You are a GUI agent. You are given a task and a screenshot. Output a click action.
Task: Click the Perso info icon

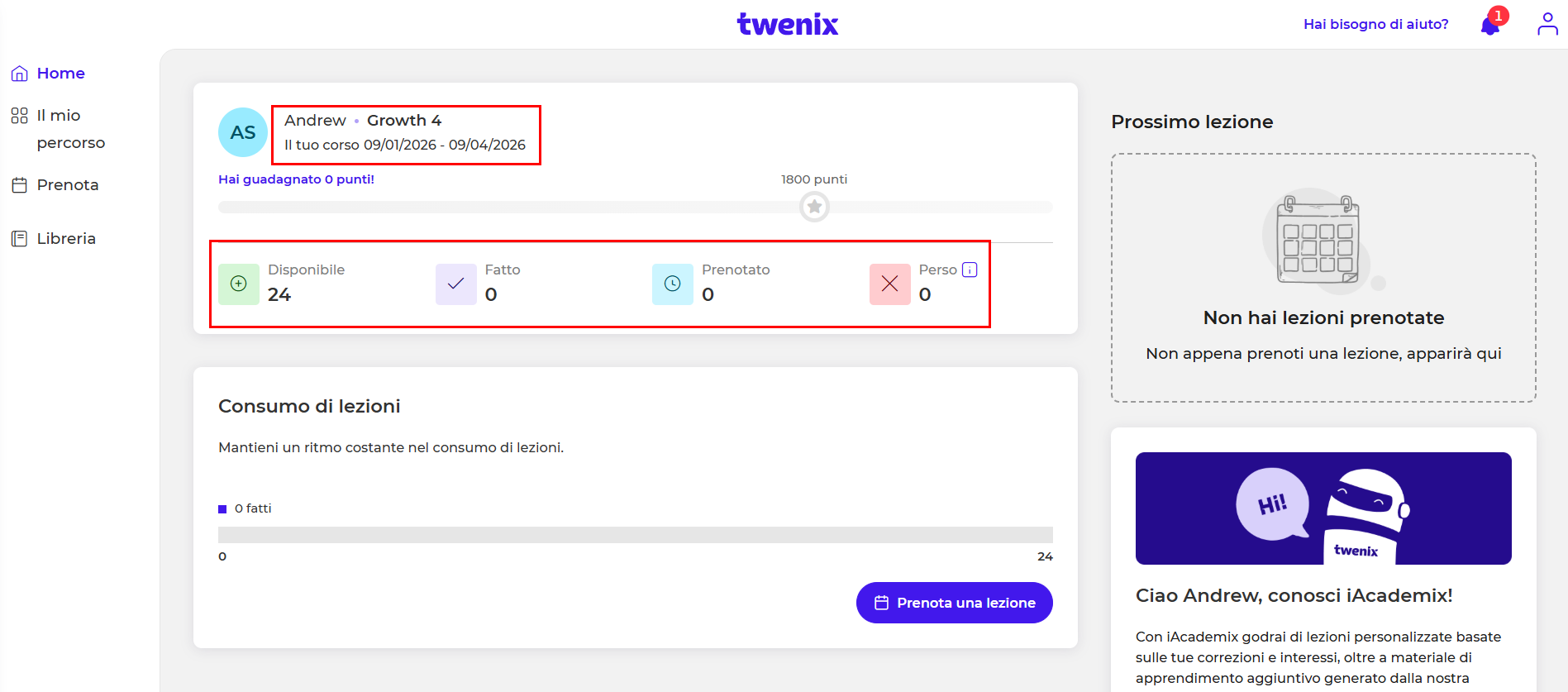click(x=970, y=270)
